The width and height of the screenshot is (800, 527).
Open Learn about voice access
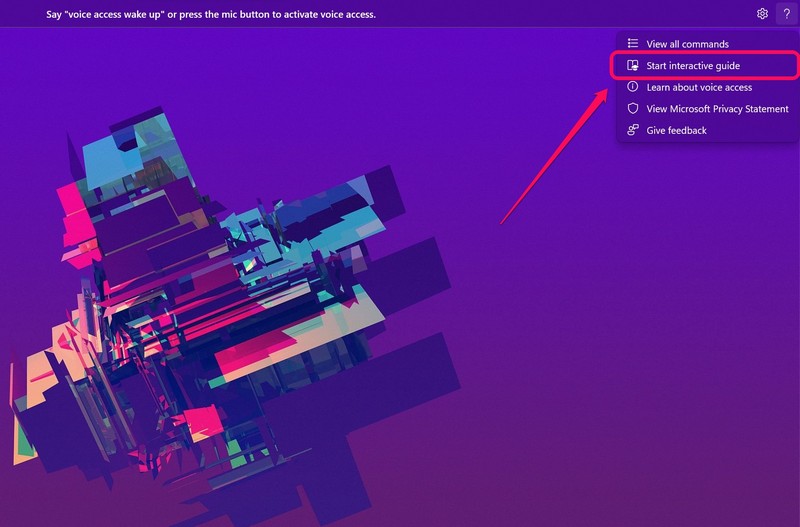(699, 87)
